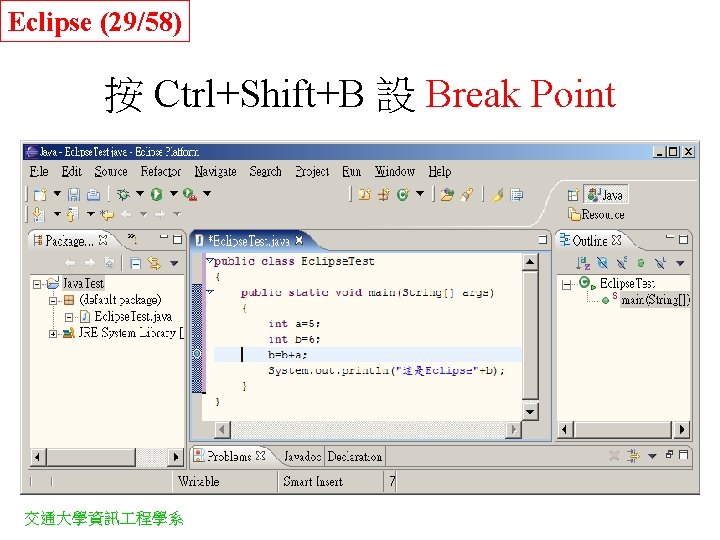
Task: Minimize the Outline view
Action: tap(670, 237)
